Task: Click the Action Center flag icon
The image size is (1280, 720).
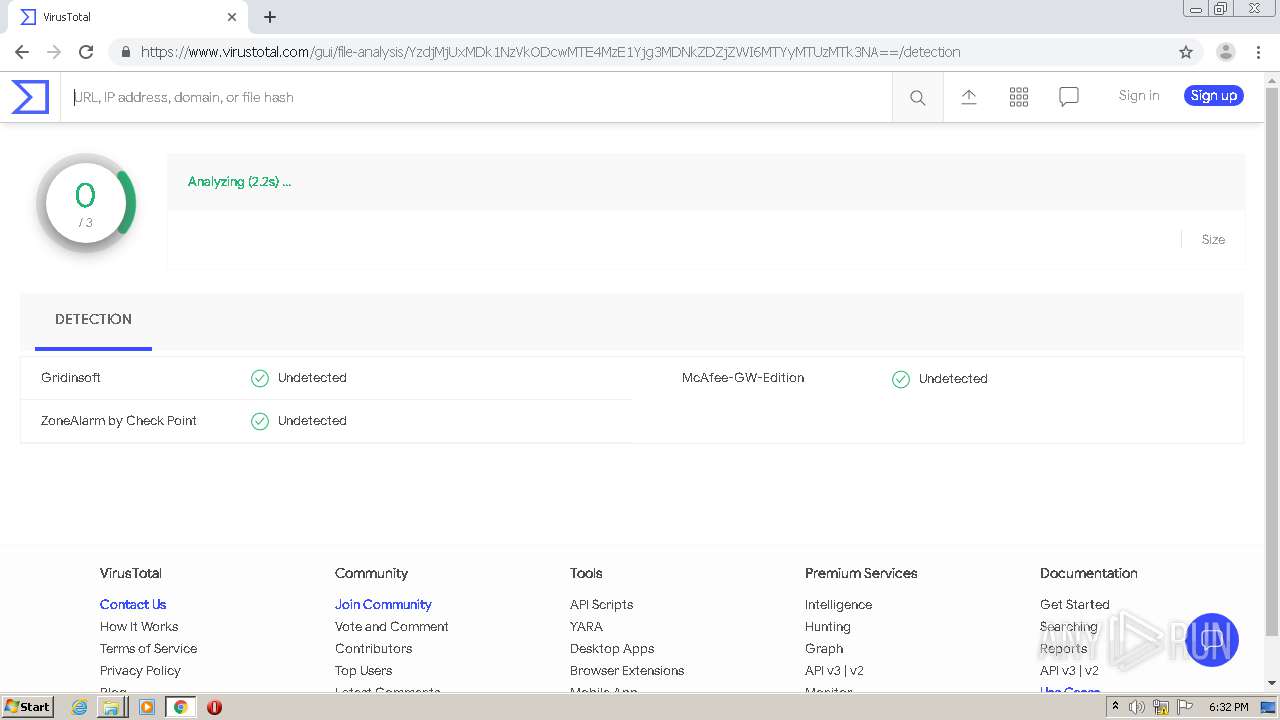Action: [1183, 707]
